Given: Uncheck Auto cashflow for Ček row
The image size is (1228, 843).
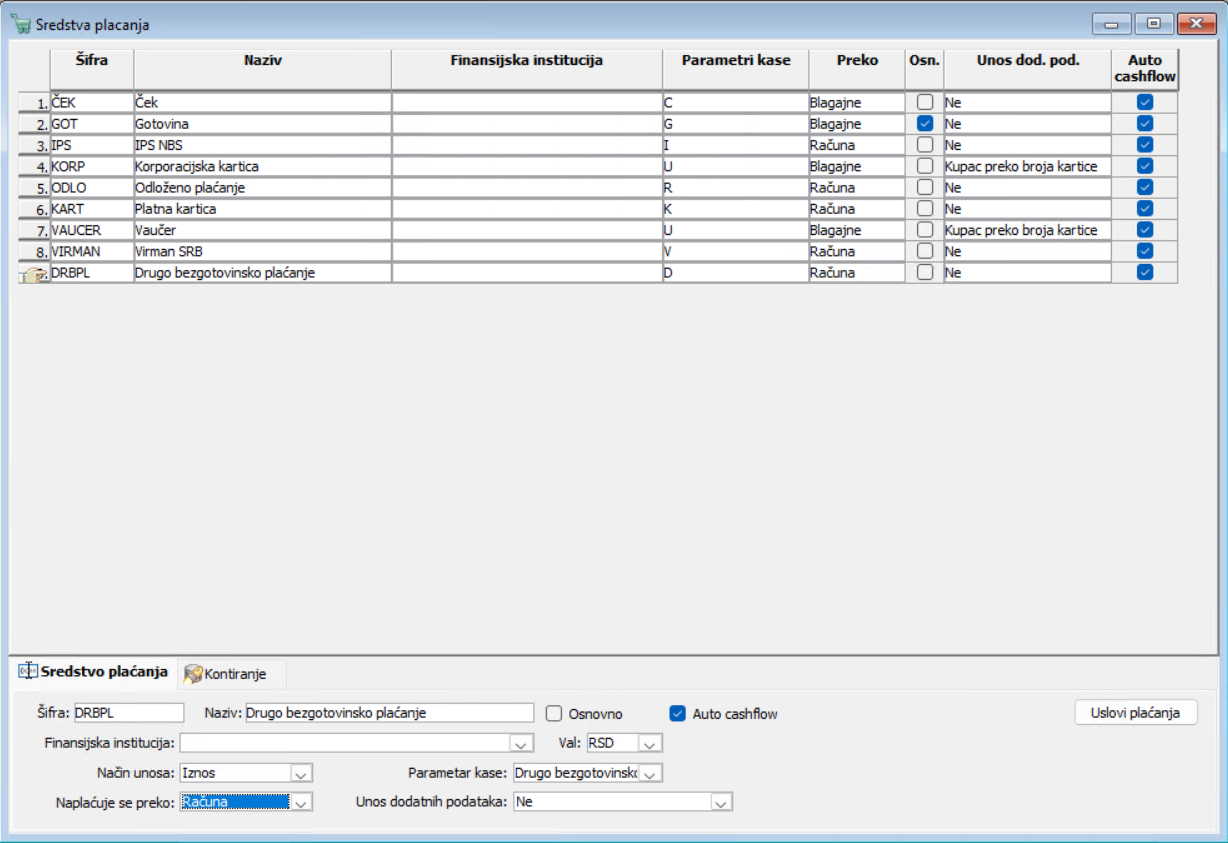Looking at the screenshot, I should [1145, 102].
